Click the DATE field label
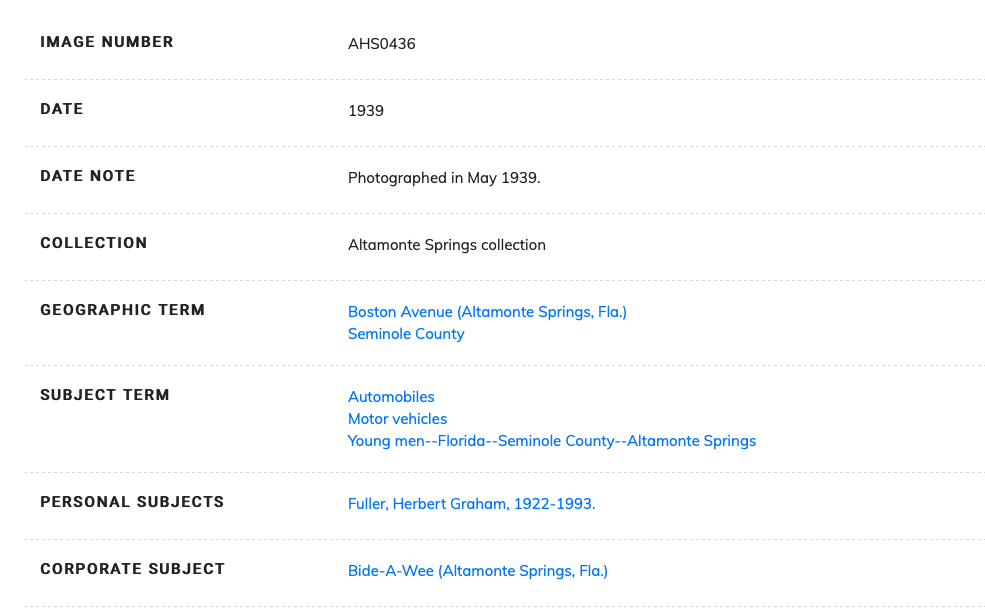The image size is (985, 609). click(x=62, y=109)
